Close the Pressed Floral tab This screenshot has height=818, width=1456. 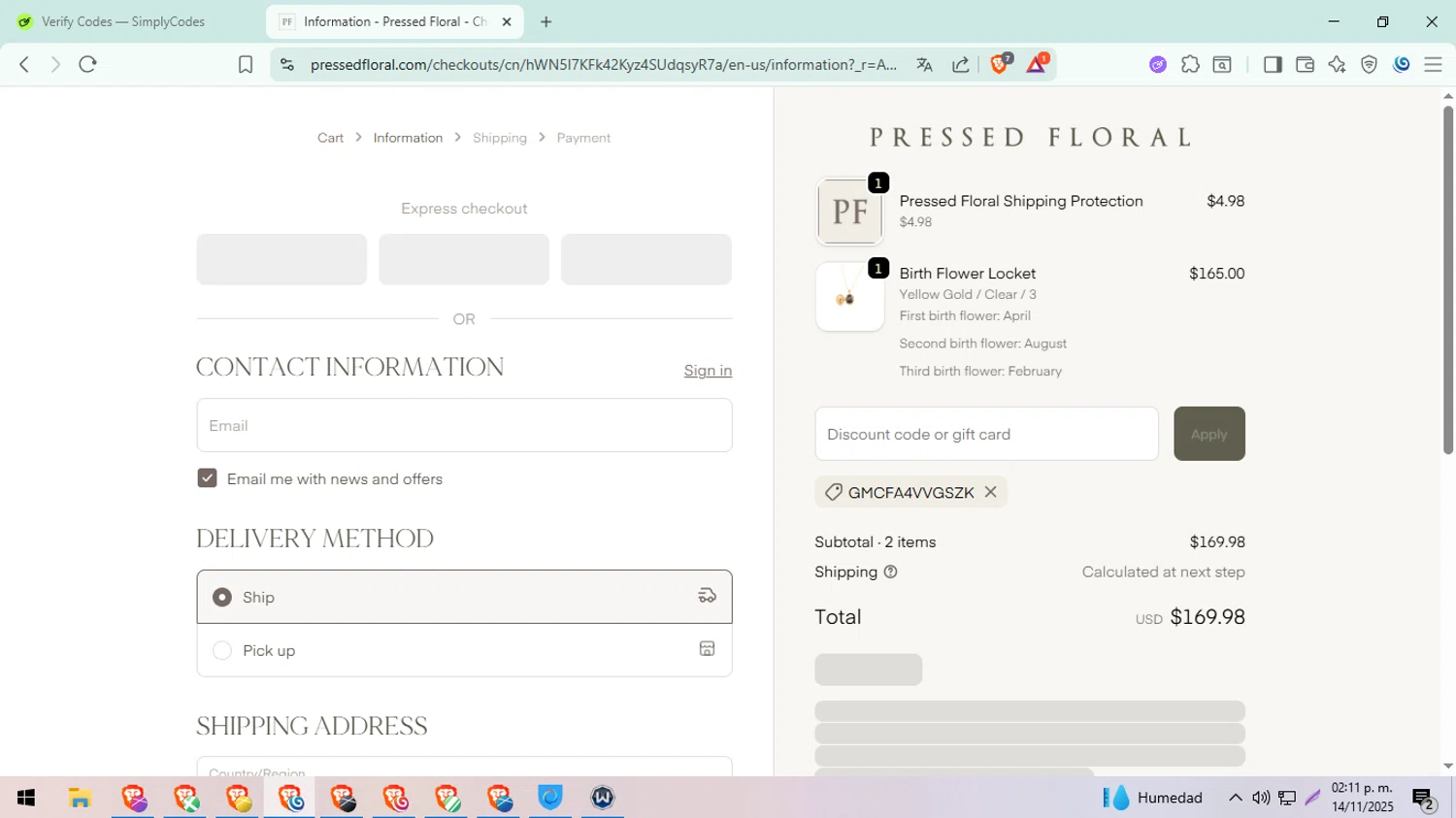pos(506,21)
